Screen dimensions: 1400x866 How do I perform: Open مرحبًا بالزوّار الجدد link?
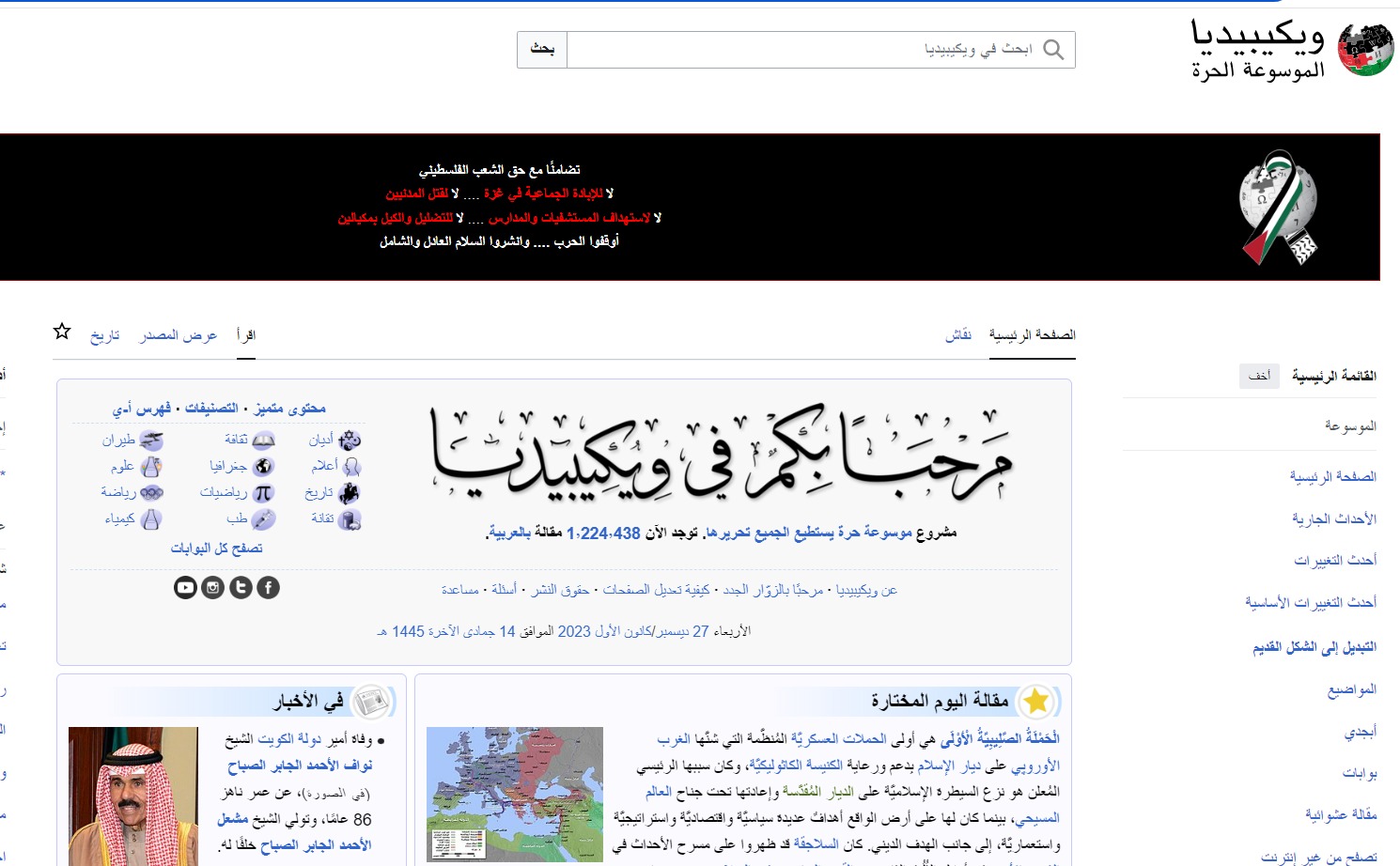[772, 590]
